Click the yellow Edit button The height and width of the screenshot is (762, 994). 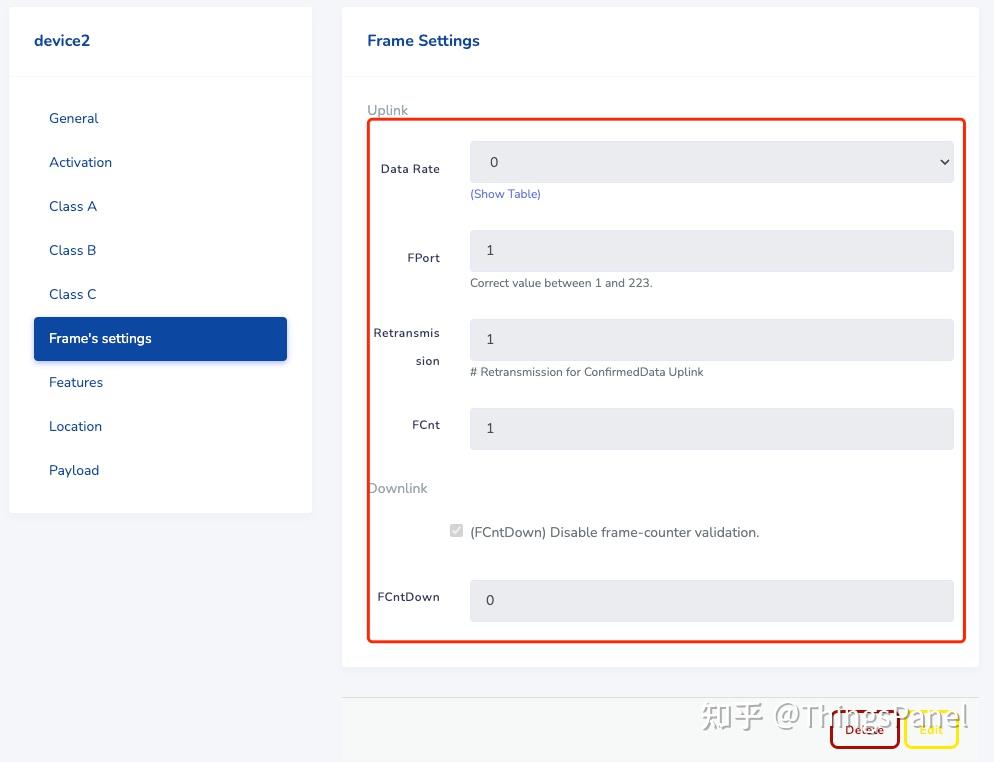click(x=931, y=730)
